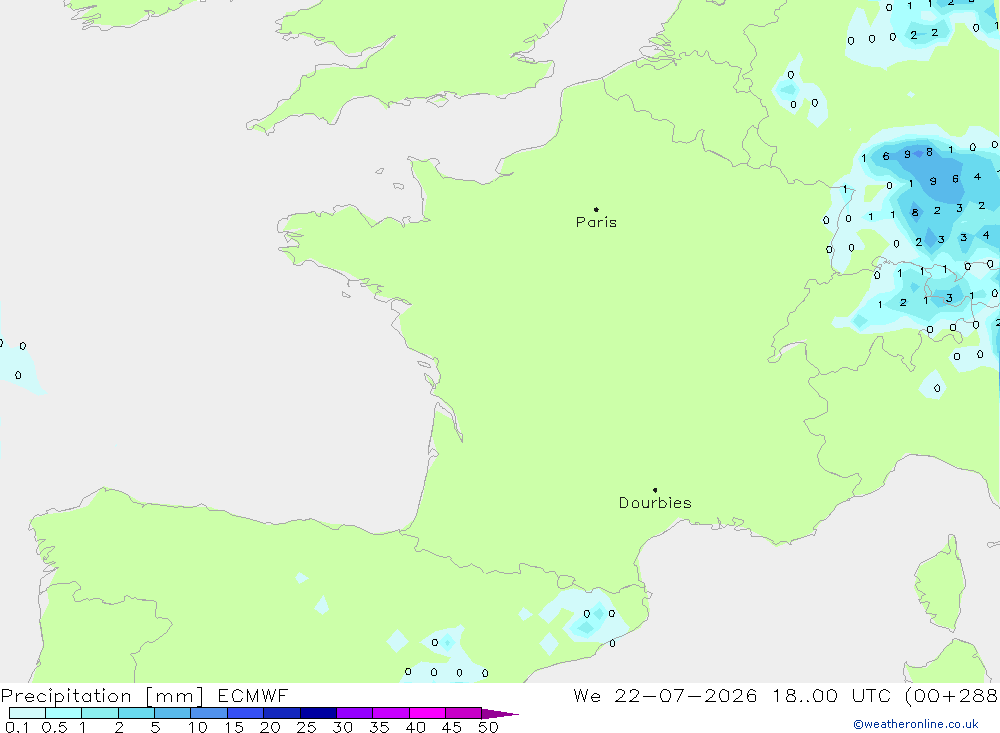This screenshot has width=1000, height=733.
Task: Click the legend value '35'
Action: click(379, 727)
